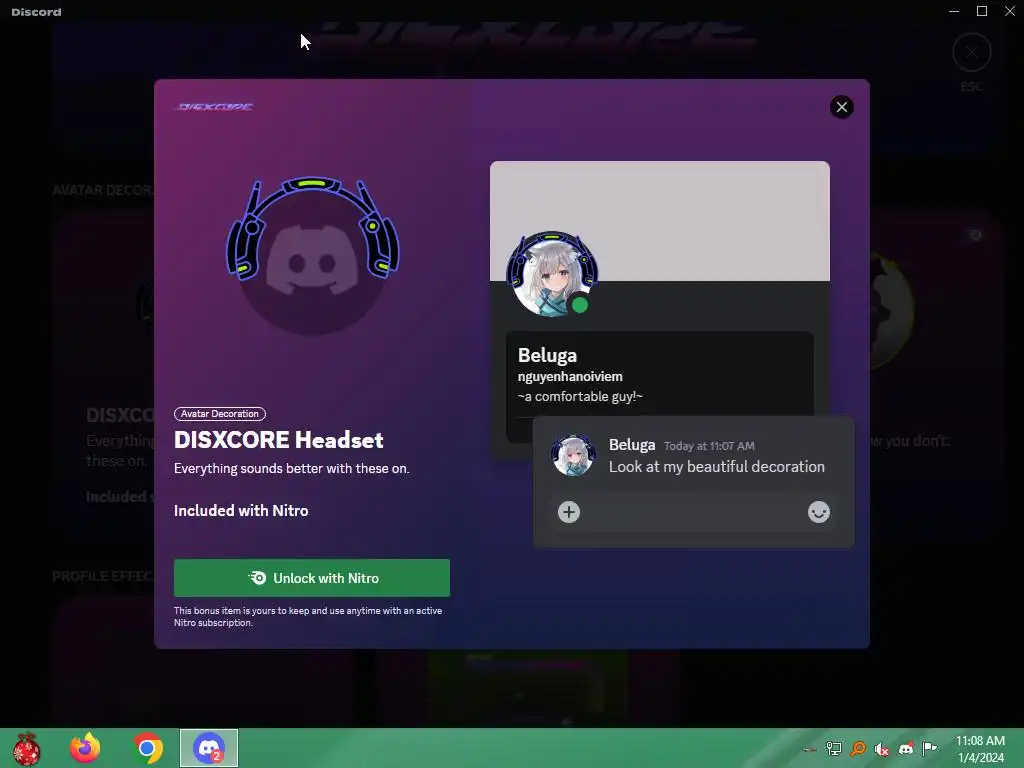Click the plus attachment icon in message preview
The height and width of the screenshot is (768, 1024).
[x=569, y=512]
